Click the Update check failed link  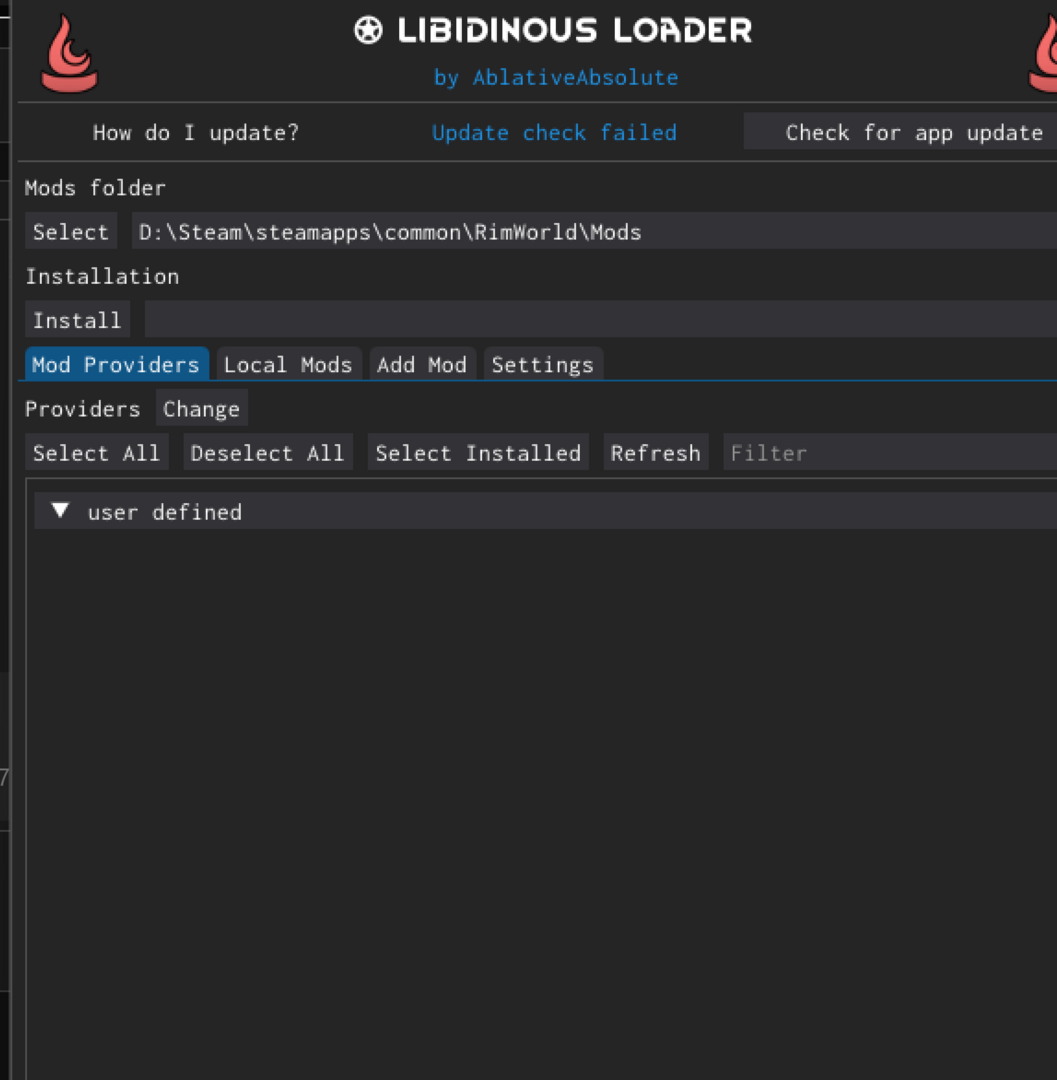tap(554, 132)
